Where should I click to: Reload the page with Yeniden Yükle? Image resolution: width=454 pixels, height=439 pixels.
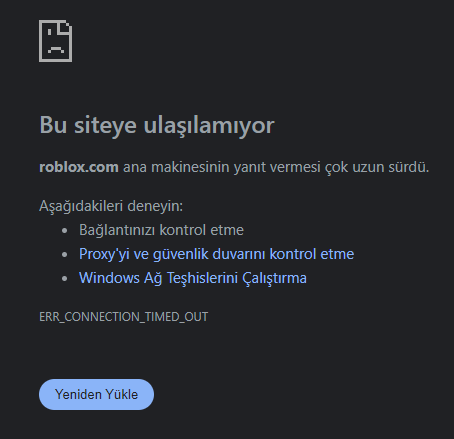[x=96, y=394]
